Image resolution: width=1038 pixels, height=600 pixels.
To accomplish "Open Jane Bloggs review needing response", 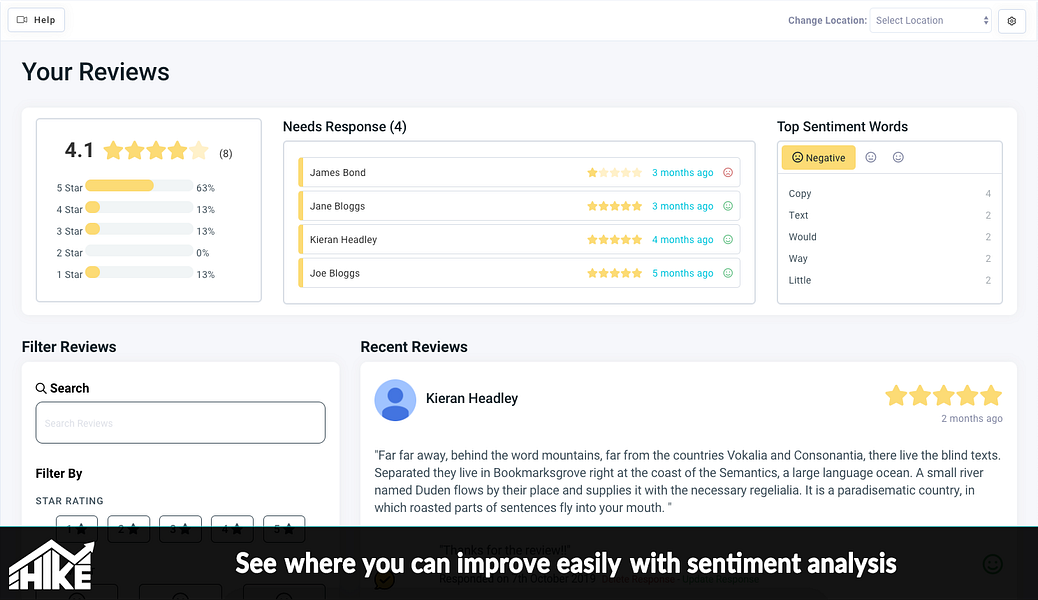I will click(x=519, y=206).
